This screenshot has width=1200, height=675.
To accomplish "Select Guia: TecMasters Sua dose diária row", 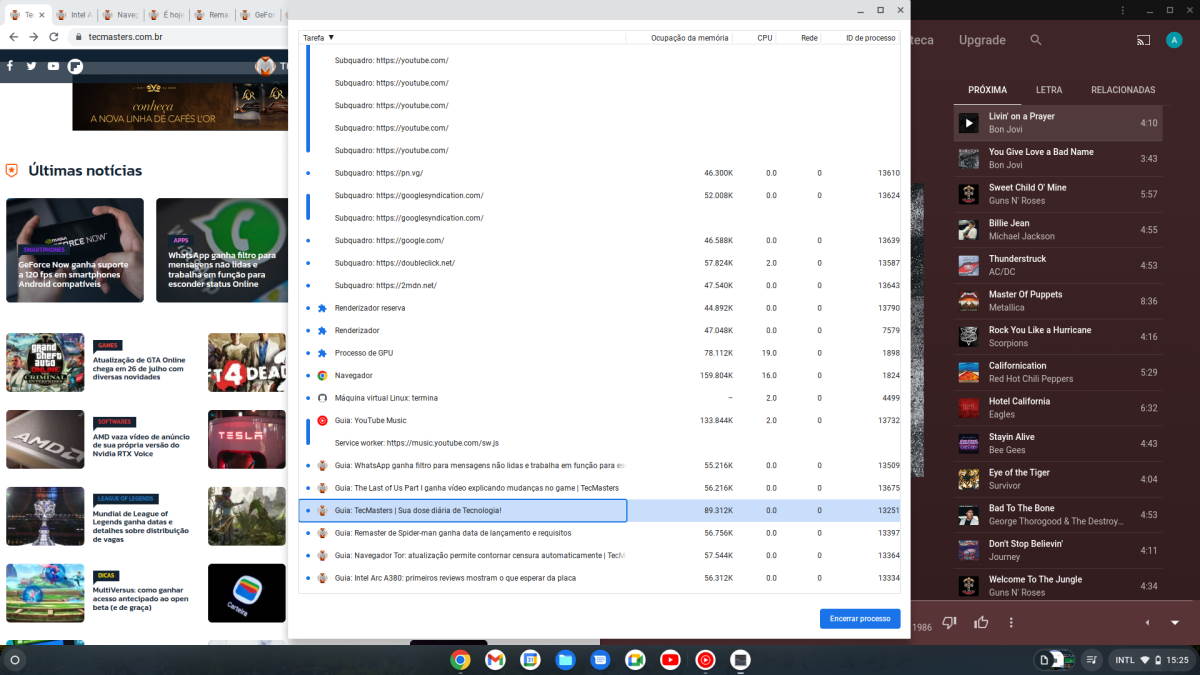I will (600, 510).
